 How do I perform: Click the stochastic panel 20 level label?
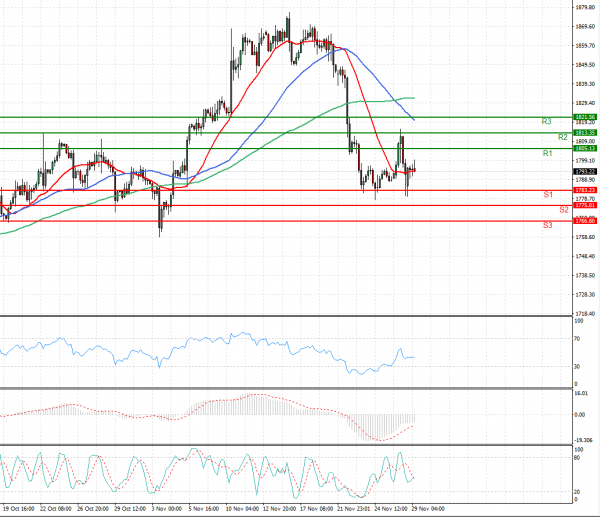577,492
